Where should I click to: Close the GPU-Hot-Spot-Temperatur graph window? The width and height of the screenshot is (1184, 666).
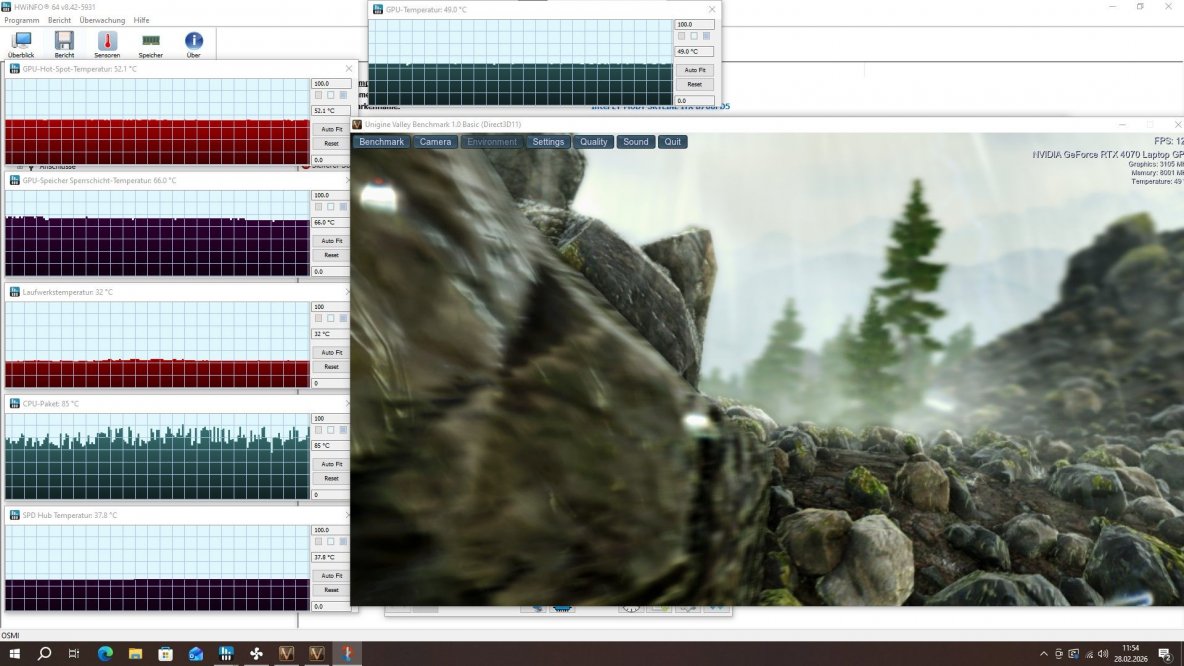(348, 69)
